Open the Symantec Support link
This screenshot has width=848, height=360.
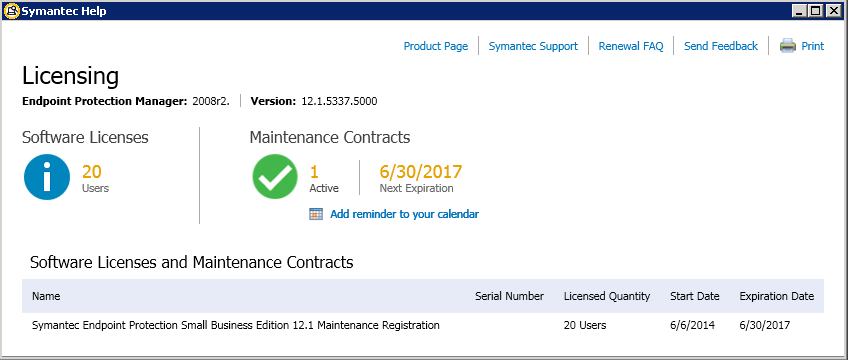tap(533, 46)
